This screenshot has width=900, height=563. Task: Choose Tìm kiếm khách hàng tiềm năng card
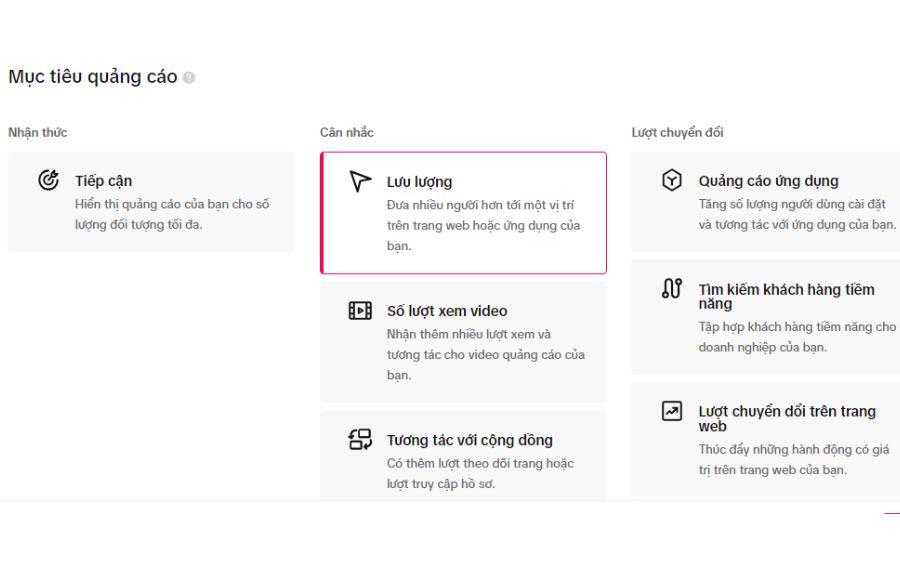click(x=765, y=317)
